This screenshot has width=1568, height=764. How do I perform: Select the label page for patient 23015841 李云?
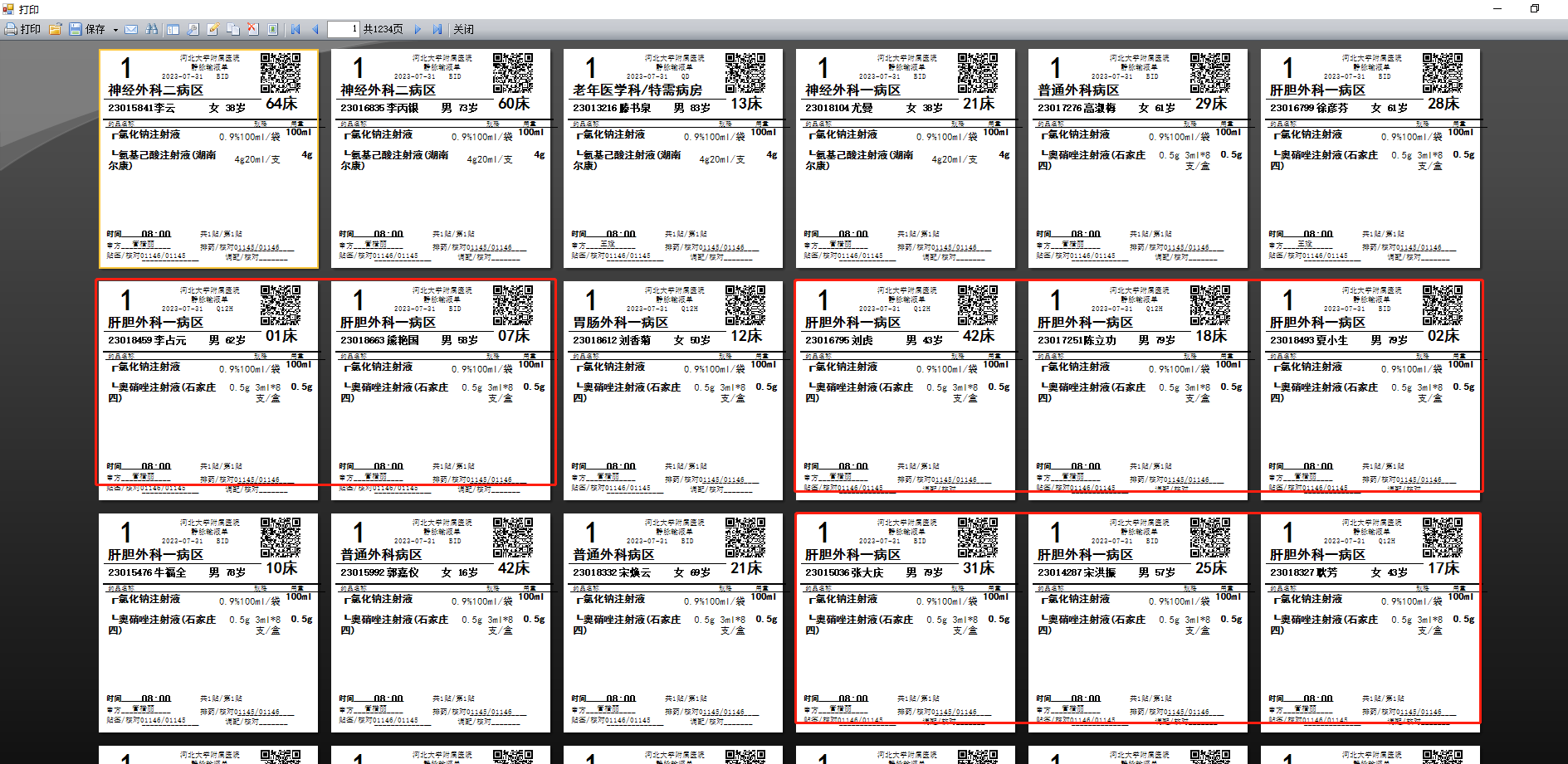pyautogui.click(x=208, y=158)
